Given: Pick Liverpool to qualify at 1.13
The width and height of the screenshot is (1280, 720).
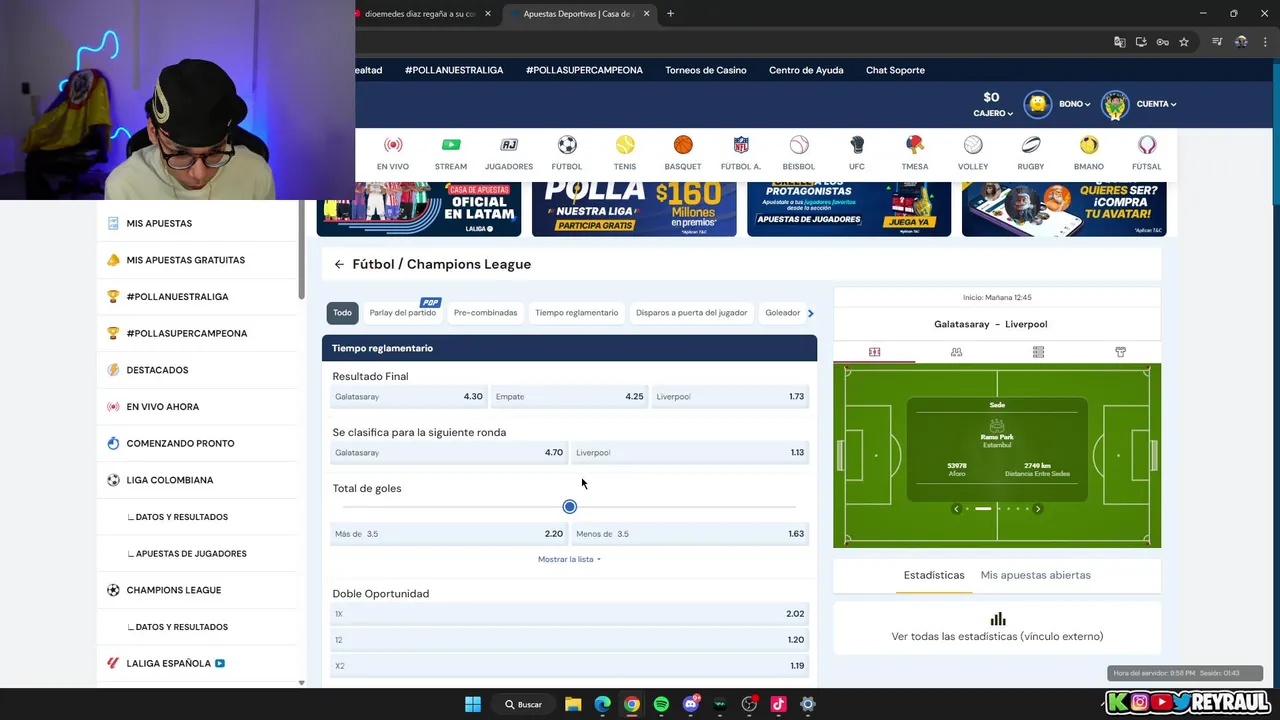Looking at the screenshot, I should pyautogui.click(x=690, y=453).
